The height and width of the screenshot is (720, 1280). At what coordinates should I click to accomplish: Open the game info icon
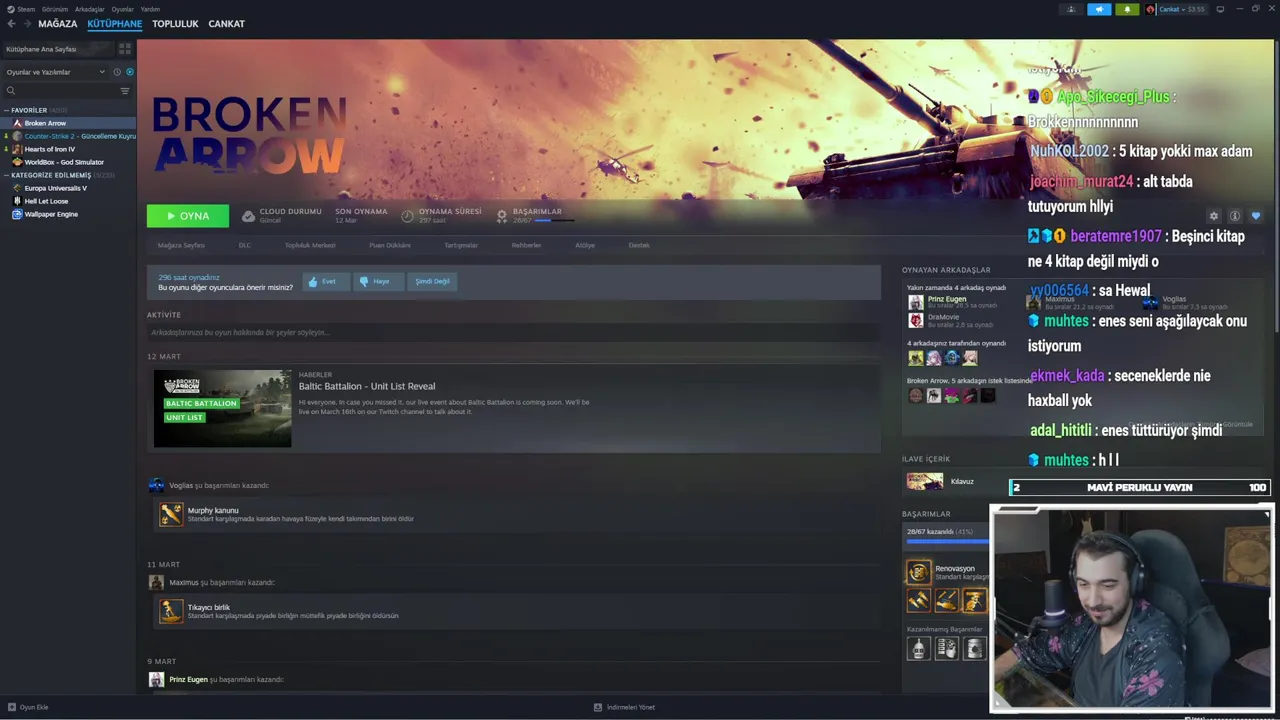[1235, 216]
